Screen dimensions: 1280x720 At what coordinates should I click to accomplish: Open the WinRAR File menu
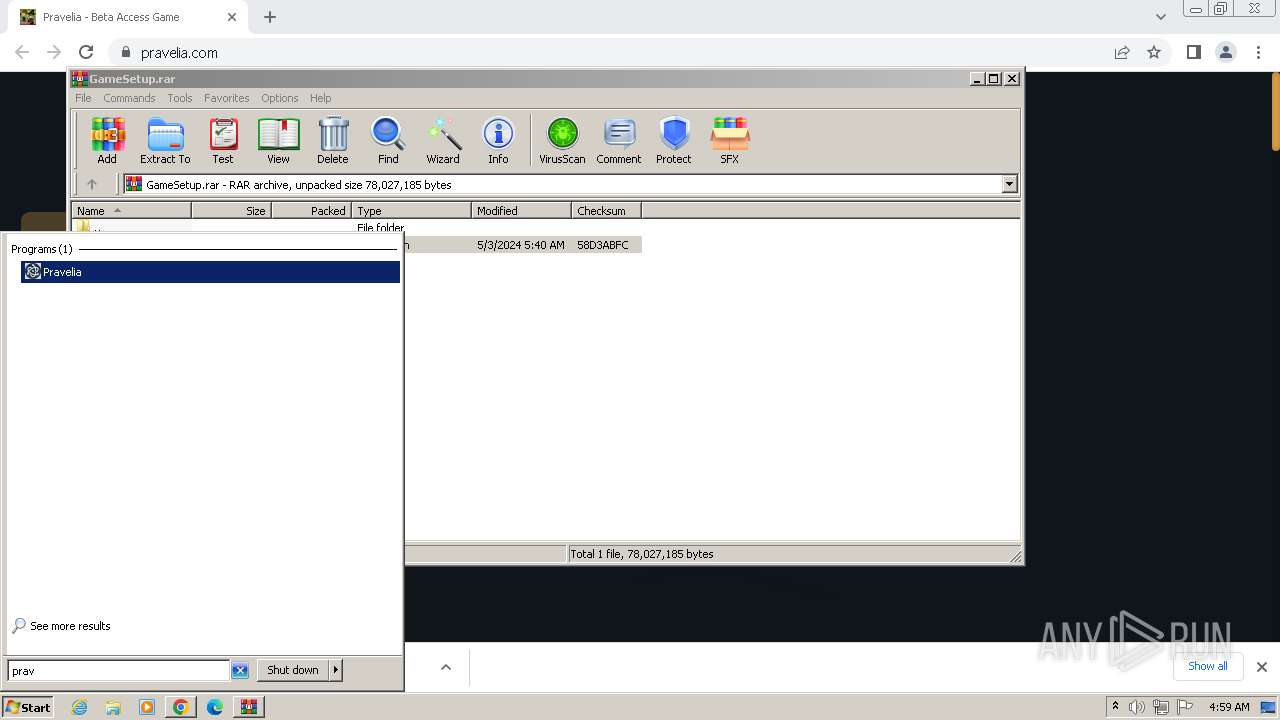(83, 98)
